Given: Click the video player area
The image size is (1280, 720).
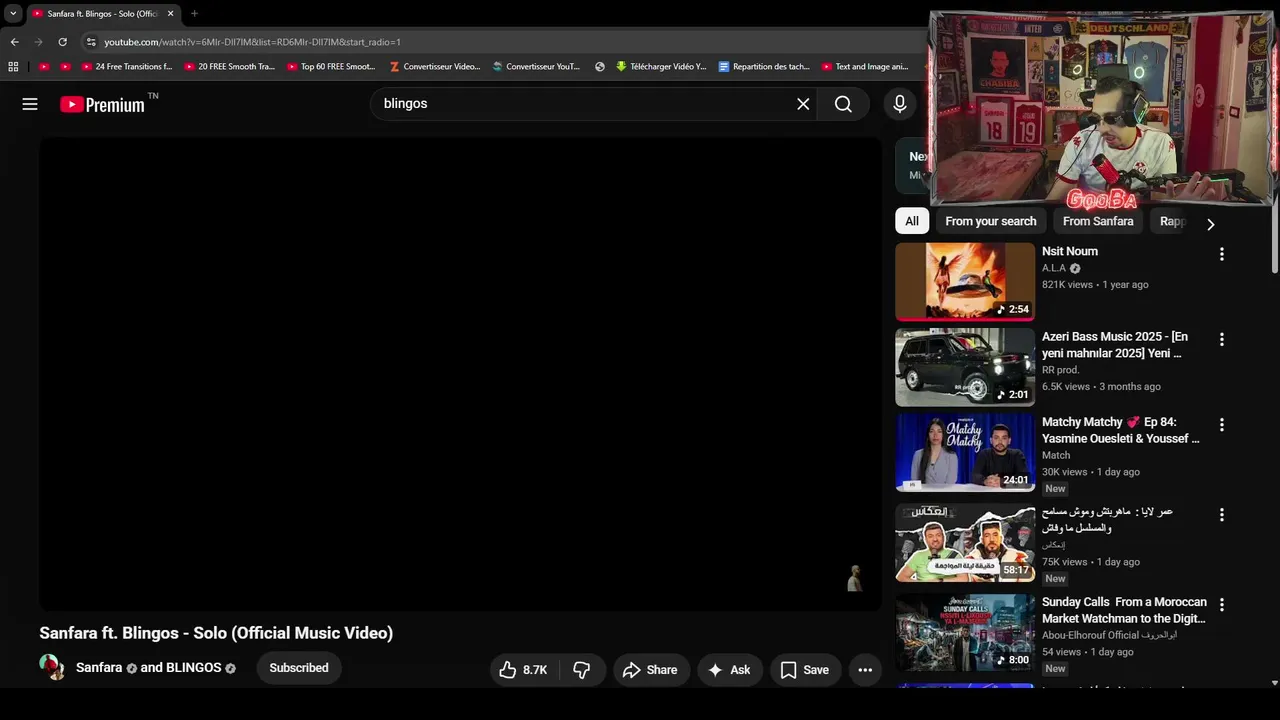Looking at the screenshot, I should tap(461, 373).
